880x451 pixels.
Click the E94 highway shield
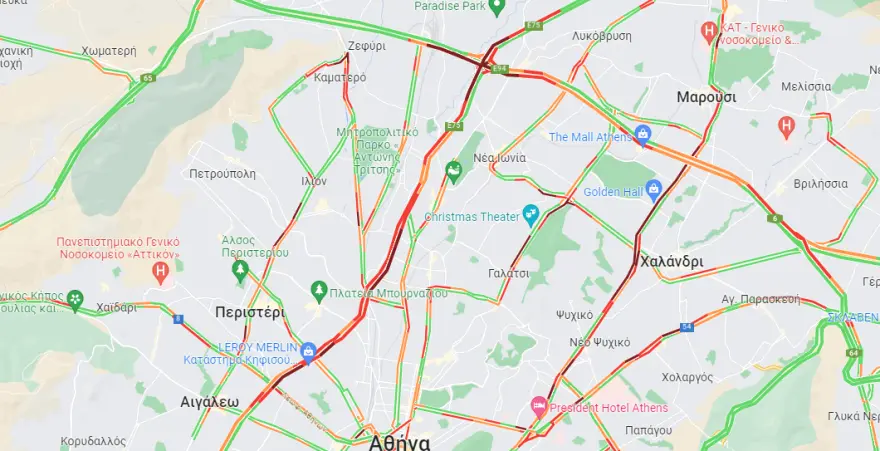(x=498, y=69)
